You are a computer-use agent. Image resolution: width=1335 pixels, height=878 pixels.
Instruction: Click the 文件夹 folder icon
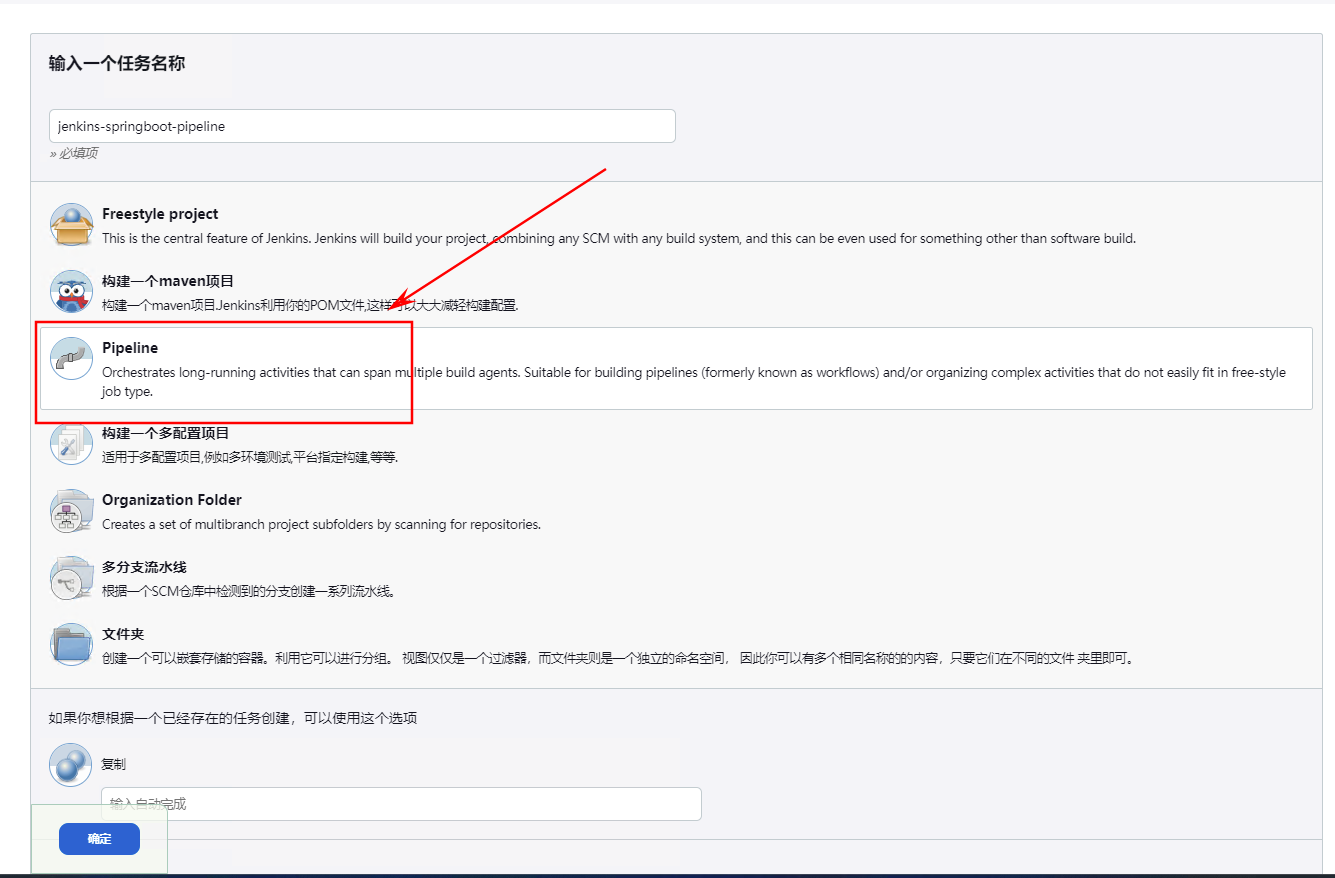[x=72, y=644]
